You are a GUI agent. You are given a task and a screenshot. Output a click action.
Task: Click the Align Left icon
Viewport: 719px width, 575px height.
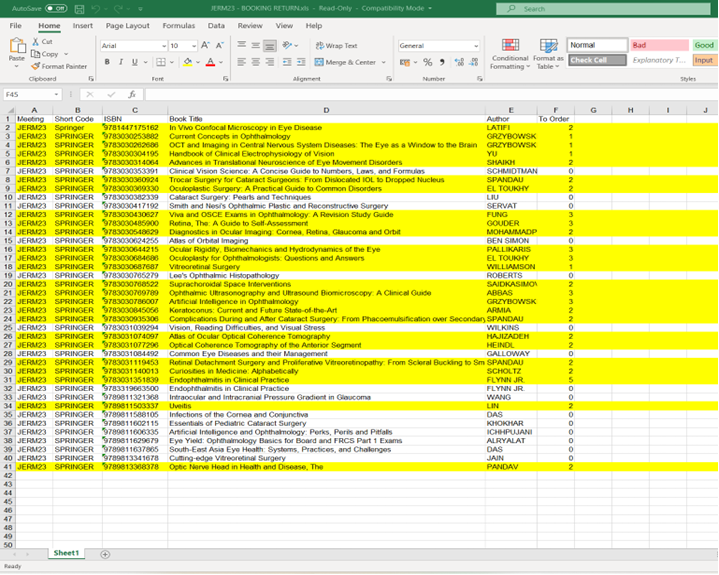coord(242,62)
